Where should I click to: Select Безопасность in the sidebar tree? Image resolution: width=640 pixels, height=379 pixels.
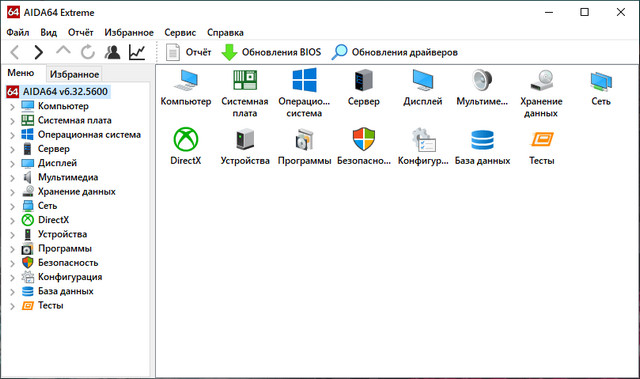(68, 263)
